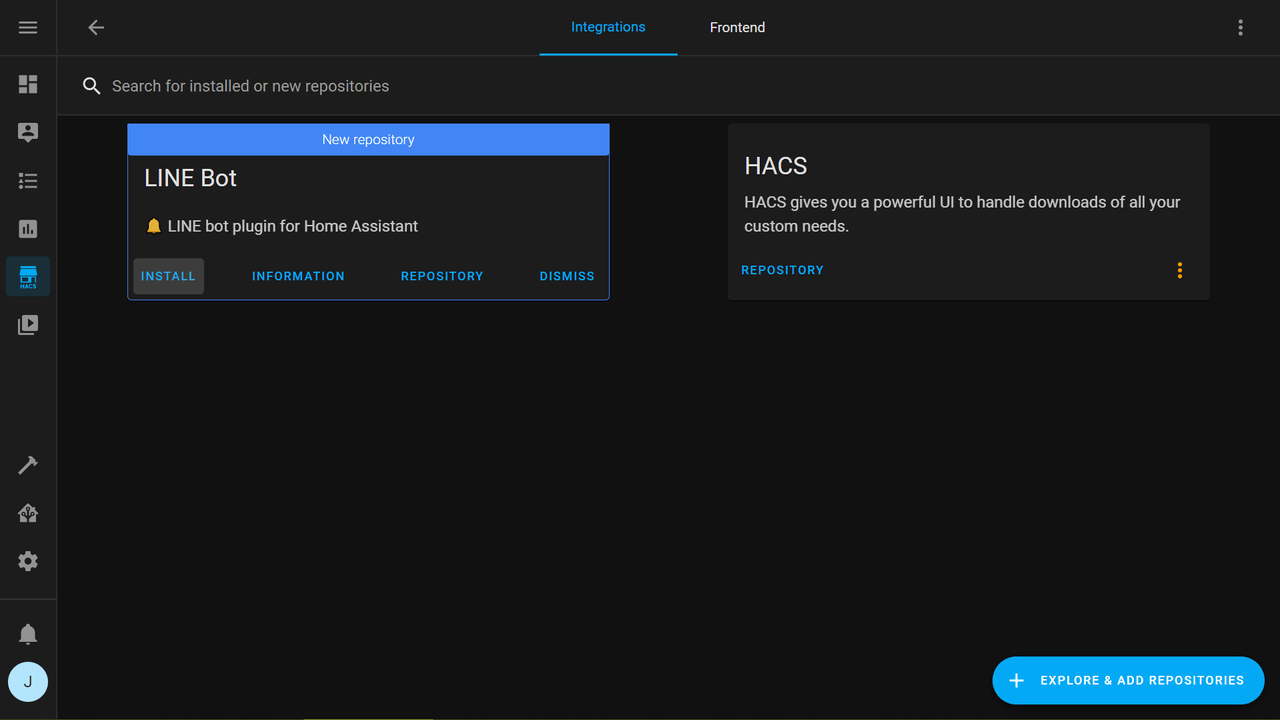
Task: Open the top-right three-dot overflow menu
Action: 1240,28
